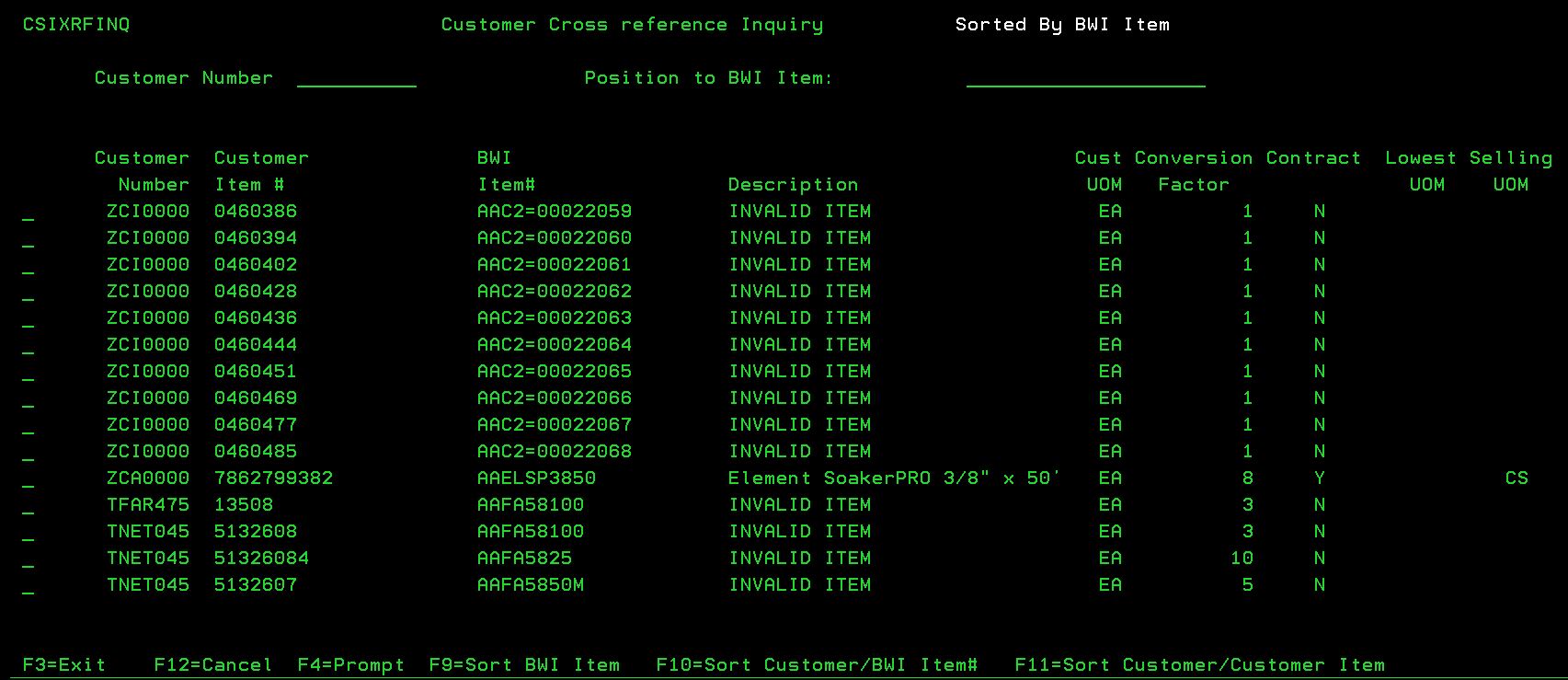The image size is (1568, 680).
Task: Click F3=Exit function key label
Action: (x=63, y=664)
